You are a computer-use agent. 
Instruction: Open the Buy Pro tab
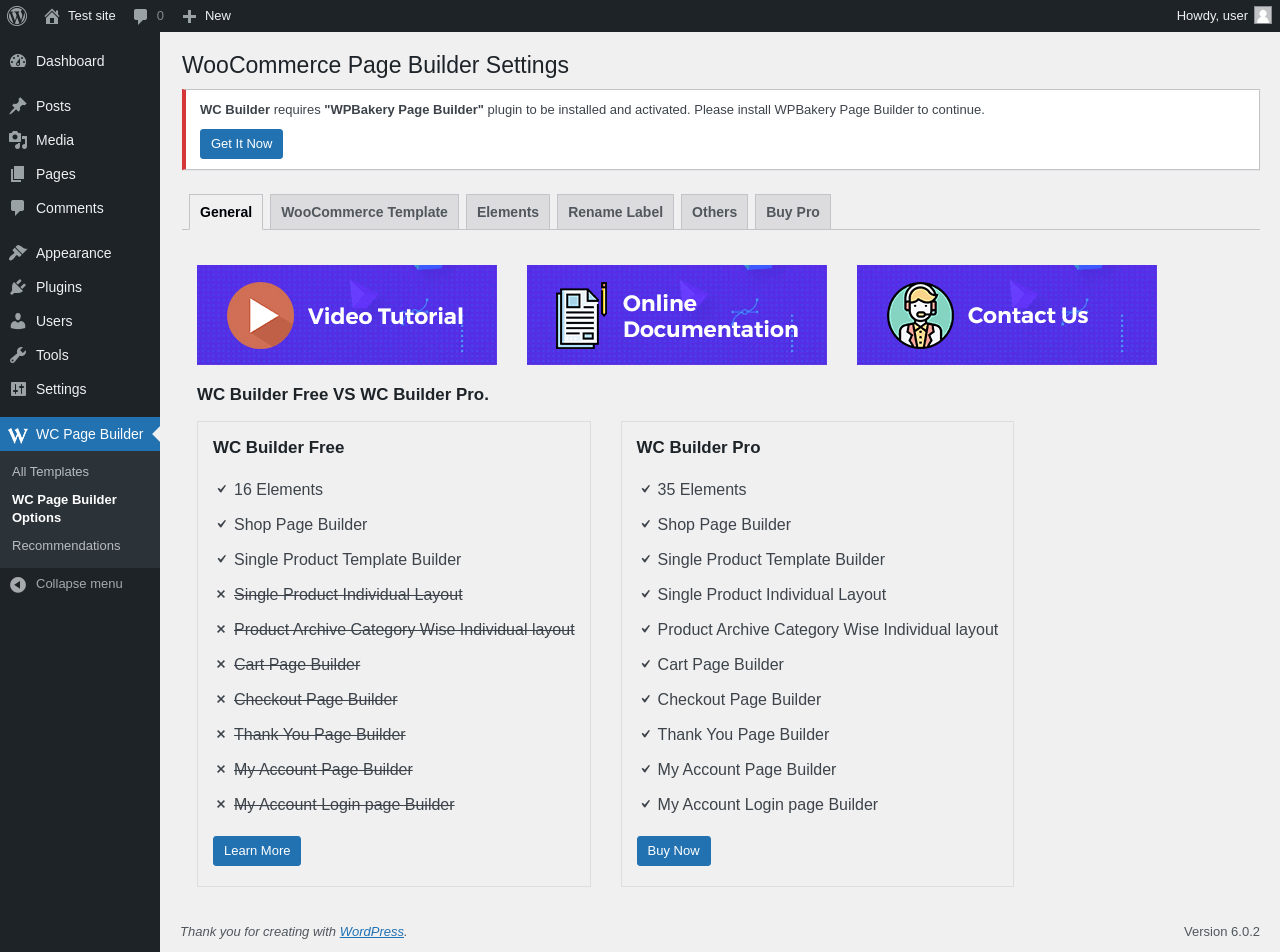[793, 212]
